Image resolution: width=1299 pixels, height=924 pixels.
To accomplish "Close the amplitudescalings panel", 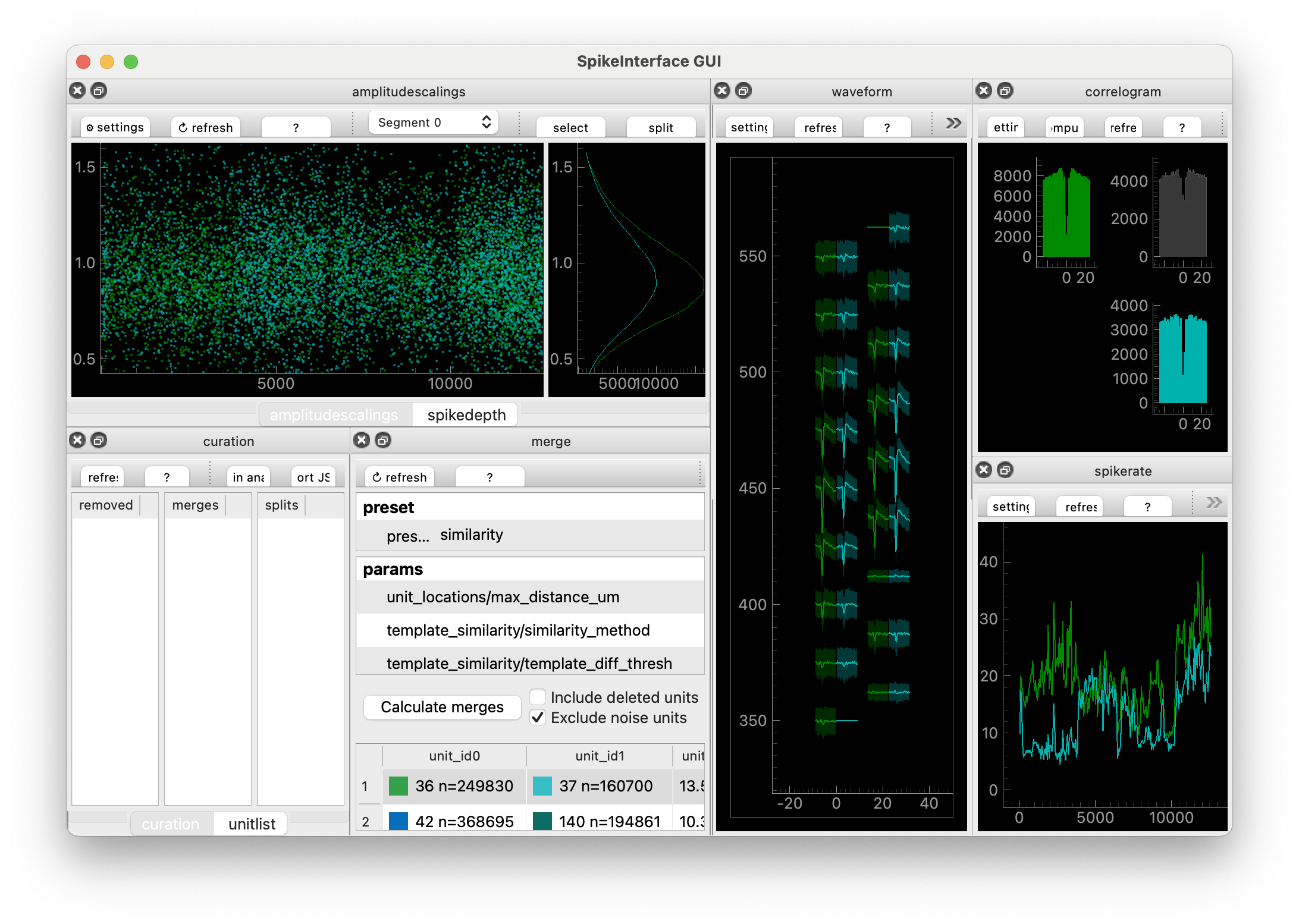I will click(x=77, y=91).
